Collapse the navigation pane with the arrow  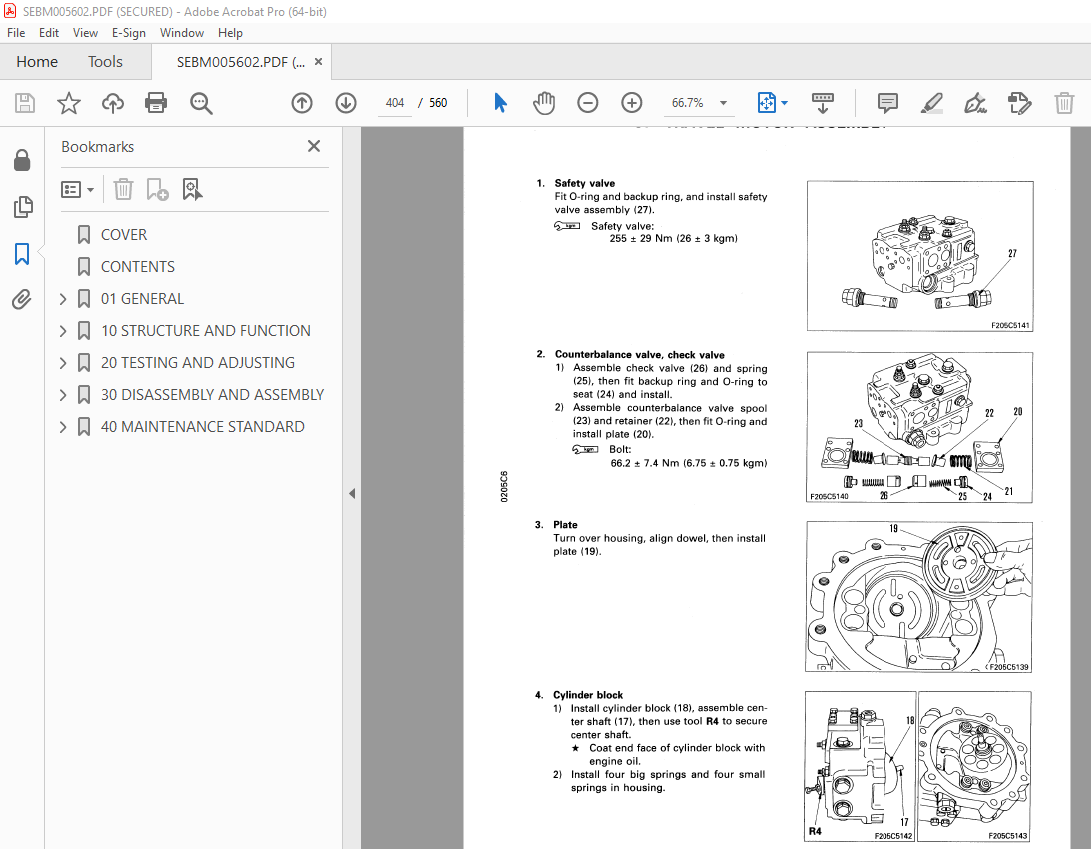(352, 493)
